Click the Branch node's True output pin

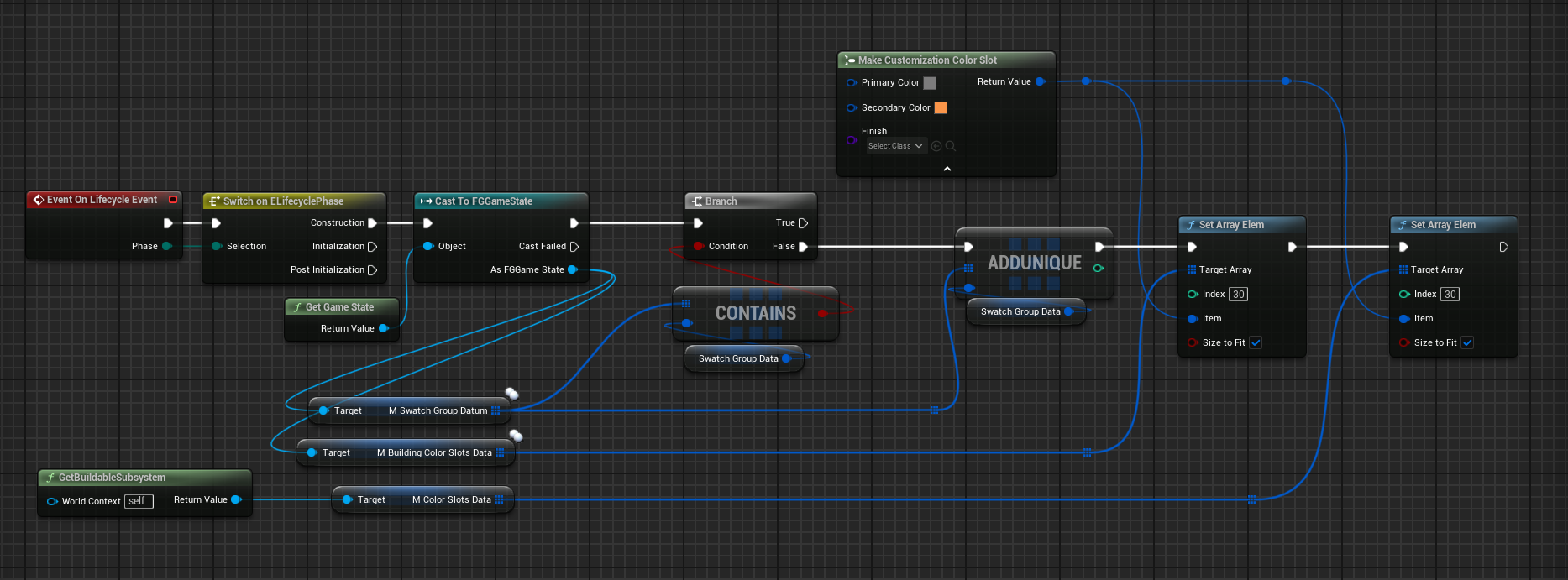click(x=803, y=223)
